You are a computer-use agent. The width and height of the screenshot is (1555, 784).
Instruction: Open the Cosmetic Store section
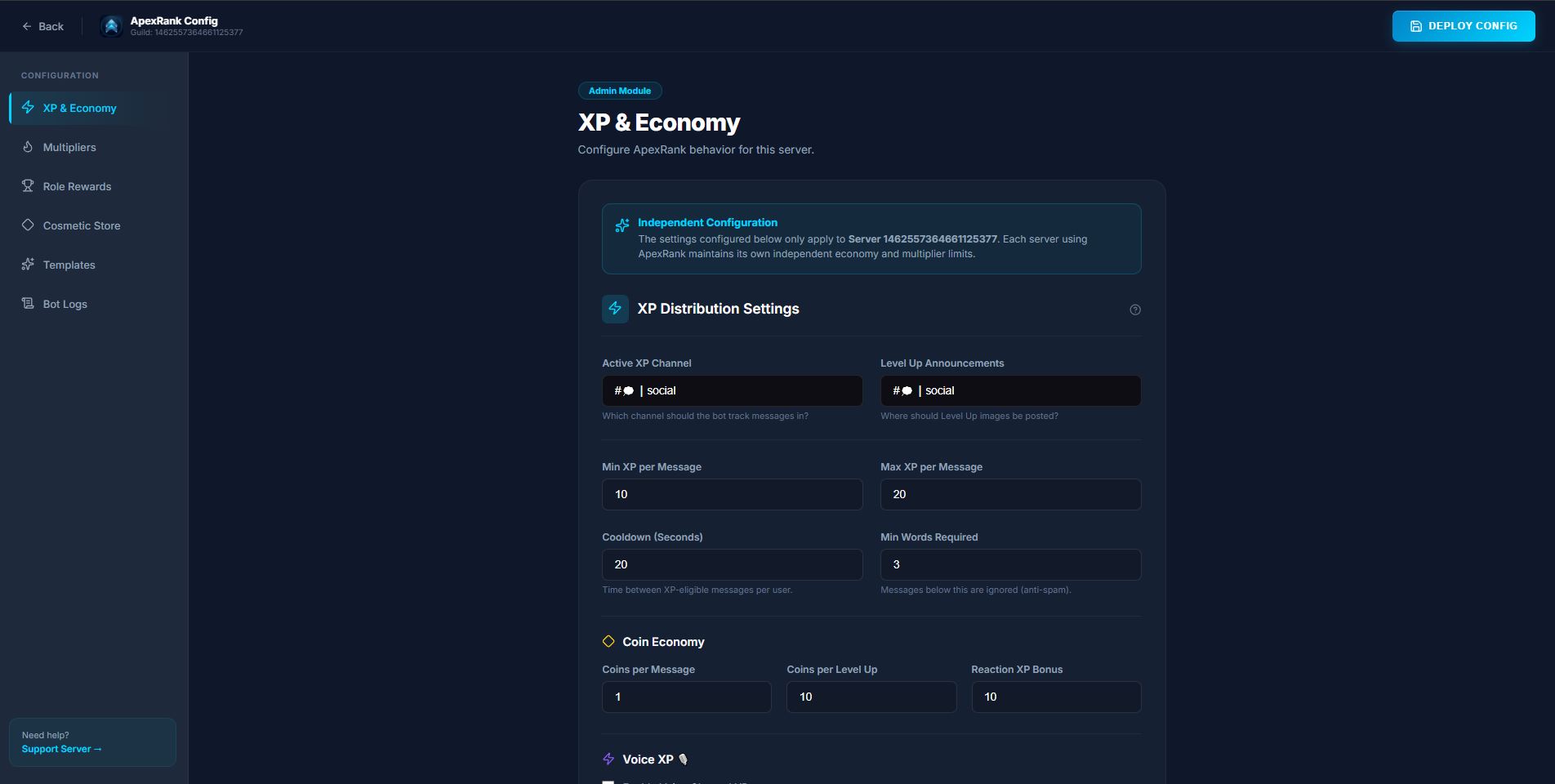pyautogui.click(x=94, y=225)
